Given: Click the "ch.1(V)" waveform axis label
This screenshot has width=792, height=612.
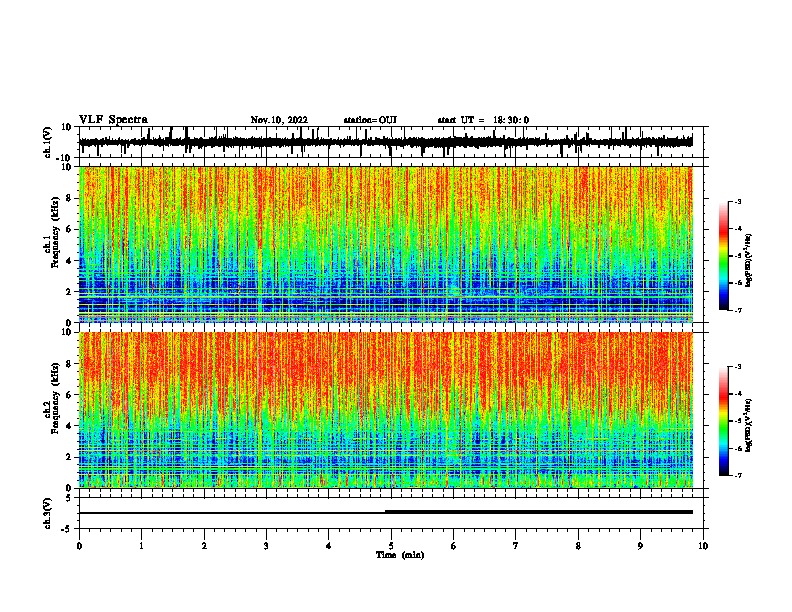Looking at the screenshot, I should (48, 142).
